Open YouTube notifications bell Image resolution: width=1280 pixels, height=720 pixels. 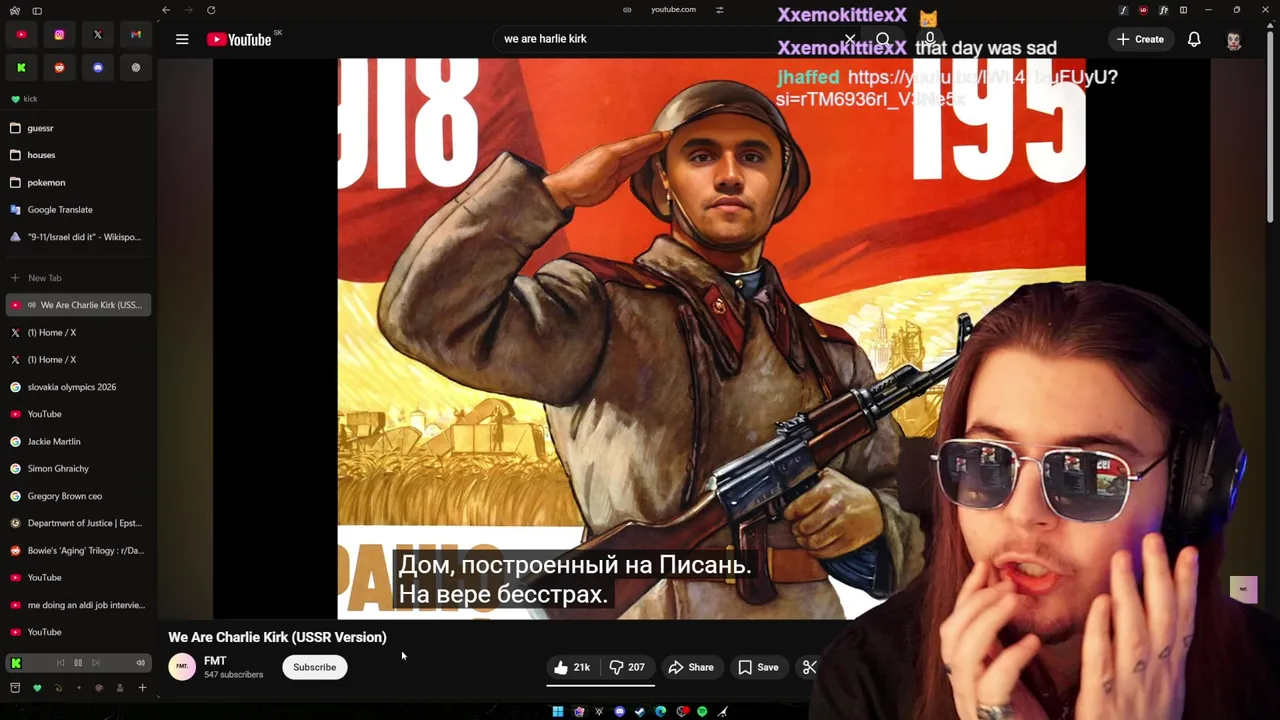(x=1194, y=39)
